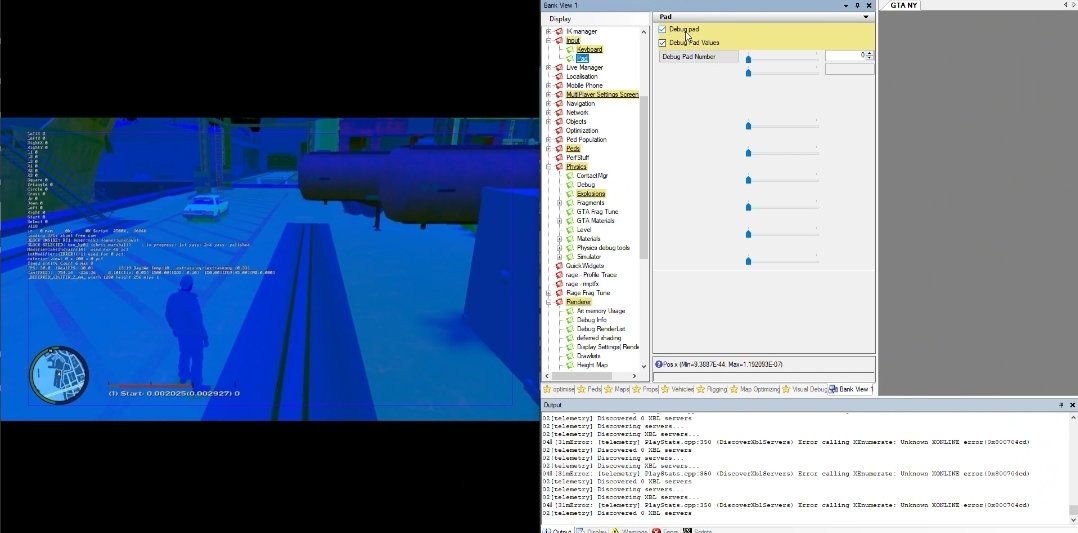Click the green icon beside GTA Frag Tune
The image size is (1078, 533).
(x=570, y=212)
